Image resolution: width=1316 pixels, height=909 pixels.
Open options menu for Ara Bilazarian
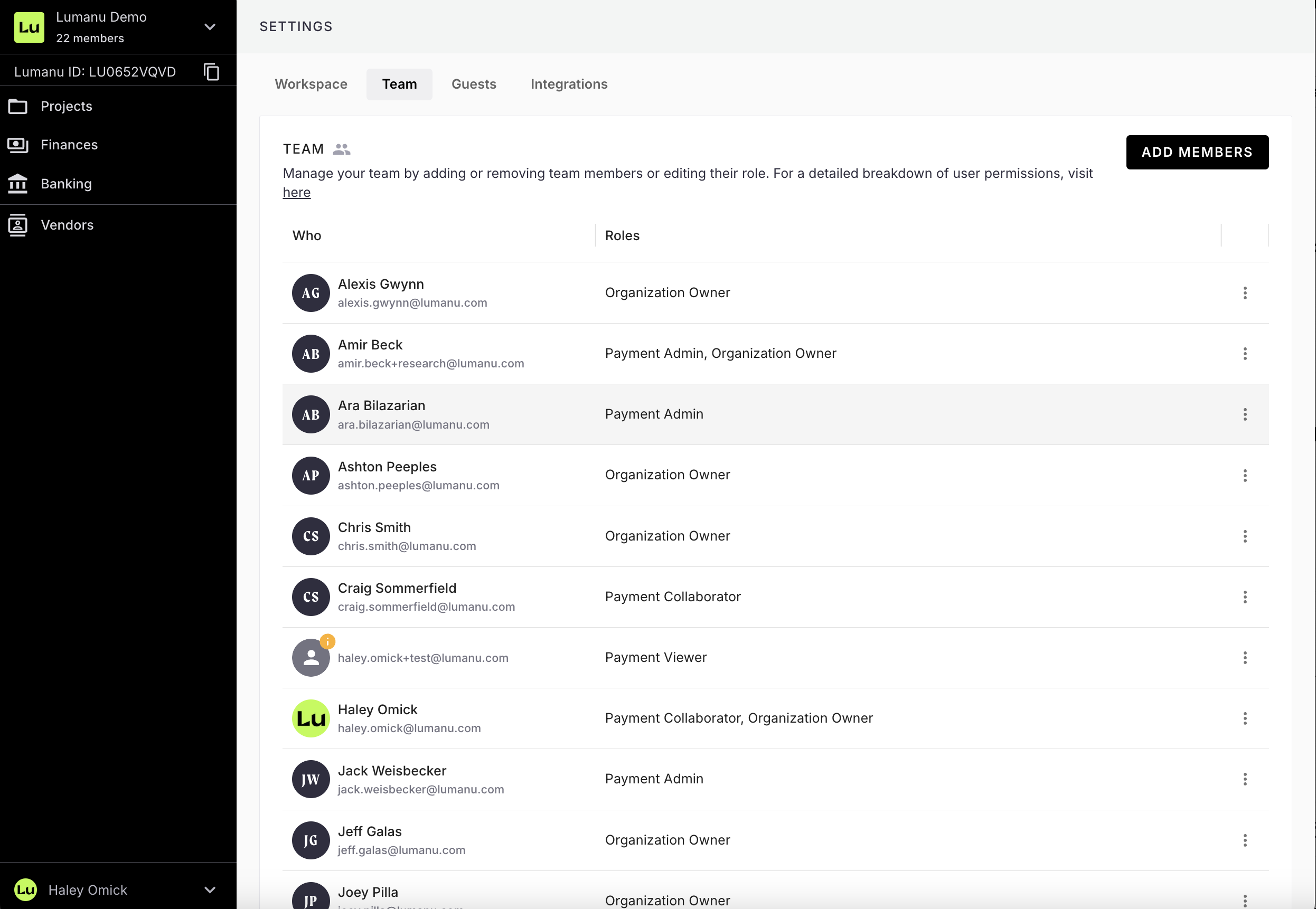(1245, 414)
